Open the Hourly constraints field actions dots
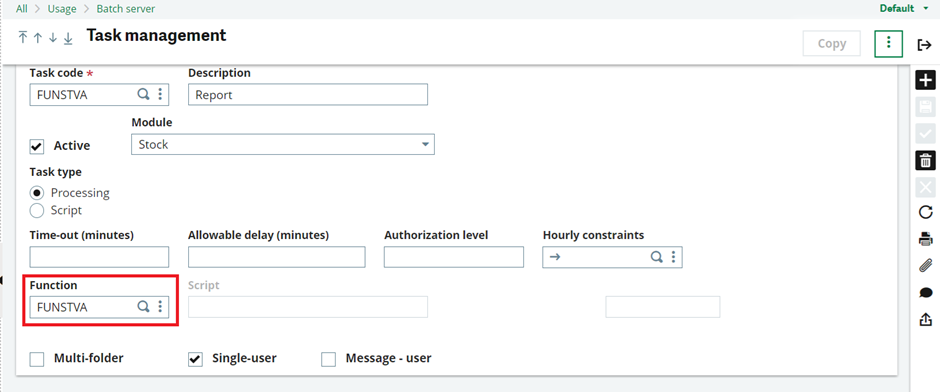940x392 pixels. [x=673, y=257]
